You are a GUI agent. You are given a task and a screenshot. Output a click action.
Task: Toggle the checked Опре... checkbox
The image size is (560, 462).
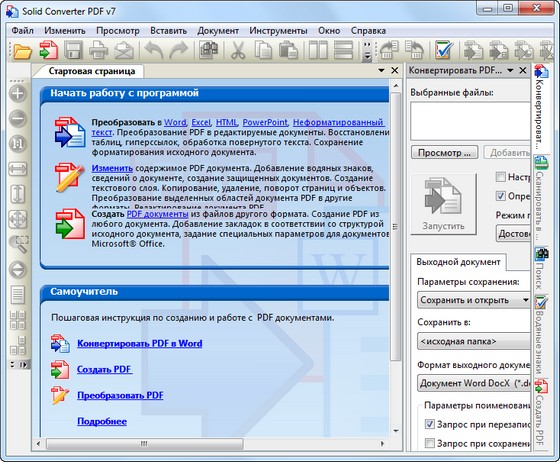point(500,196)
